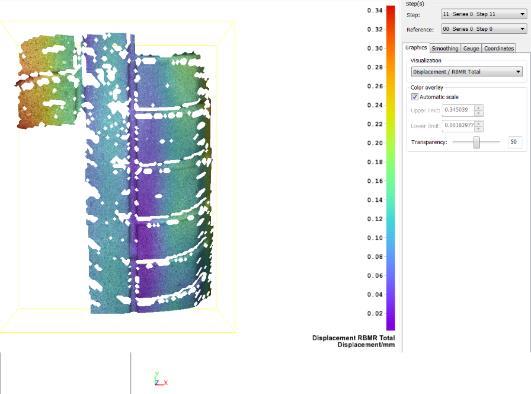Click the XYZ axis orientation triad icon
This screenshot has height=394, width=531.
[x=160, y=379]
